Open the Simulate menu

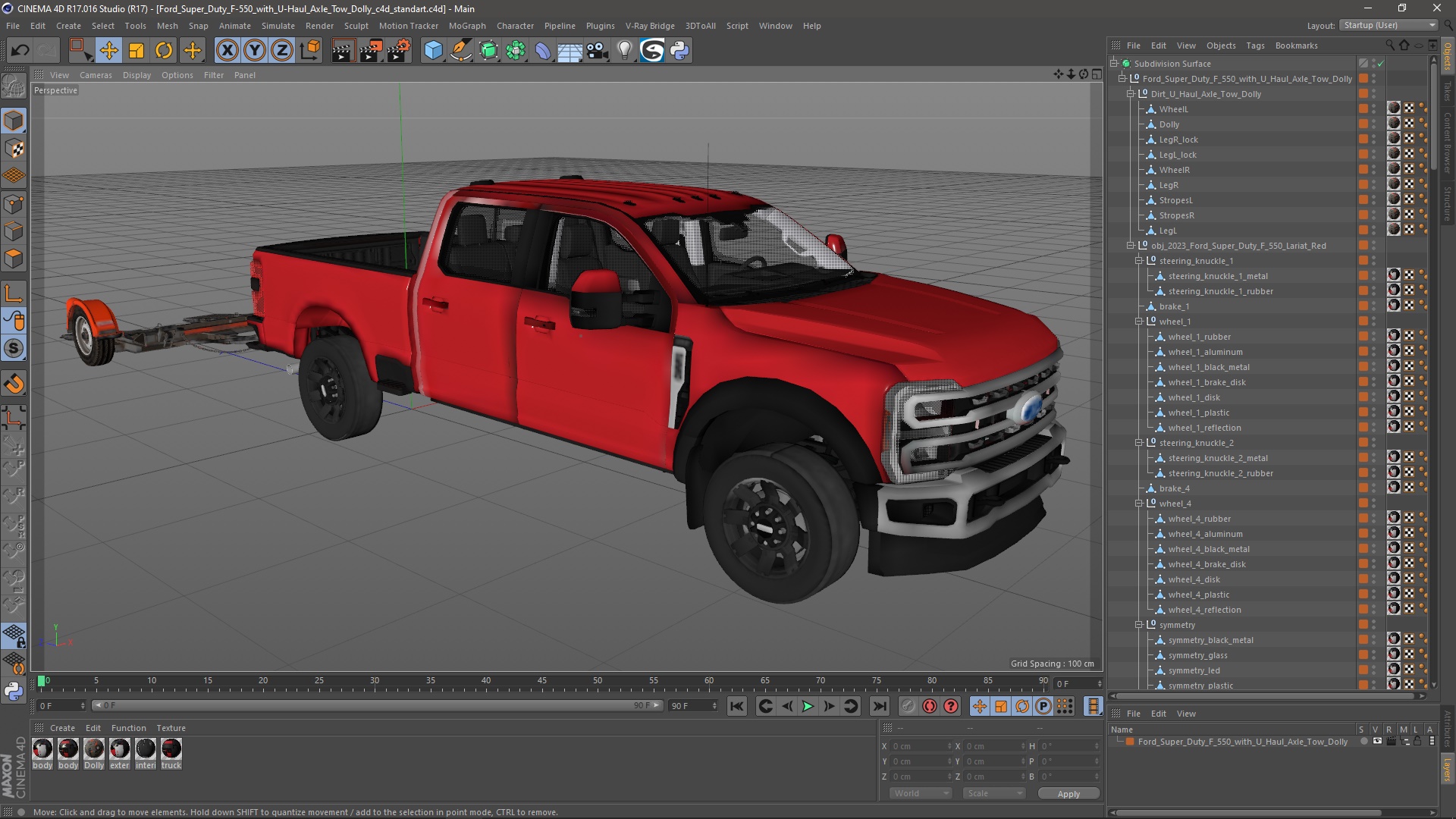click(x=278, y=26)
